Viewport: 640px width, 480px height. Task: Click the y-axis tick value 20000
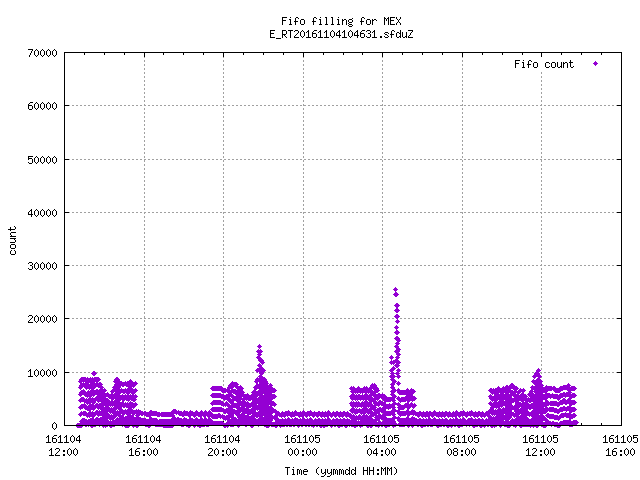[x=42, y=319]
